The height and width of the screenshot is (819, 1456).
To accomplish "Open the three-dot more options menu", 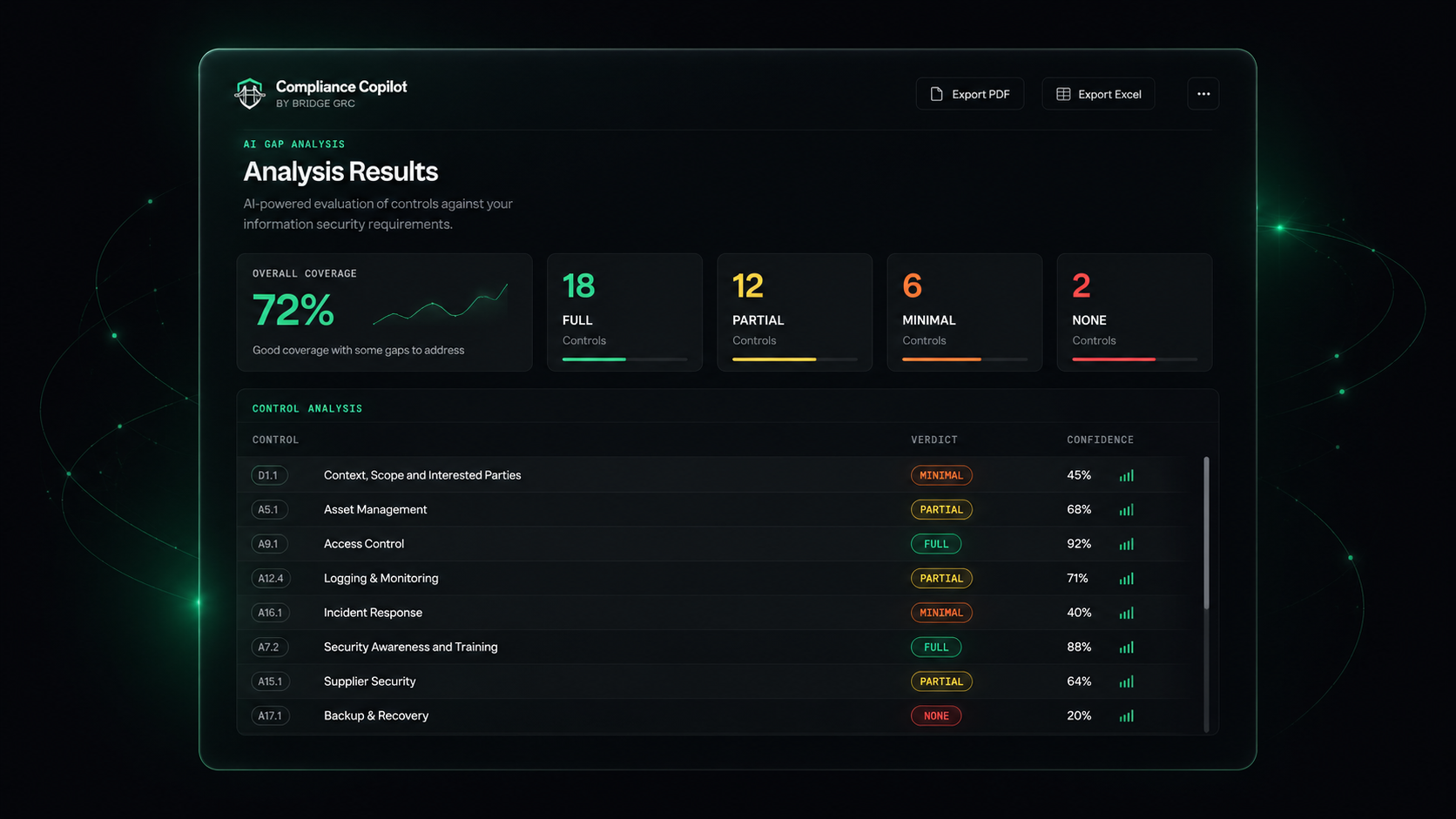I will click(x=1203, y=94).
